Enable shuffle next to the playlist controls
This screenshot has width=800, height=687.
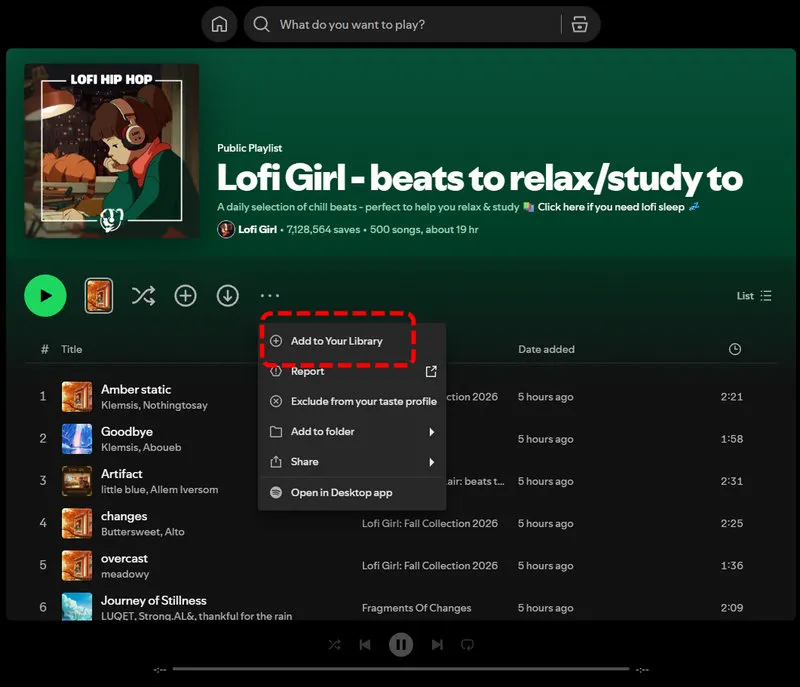click(143, 296)
